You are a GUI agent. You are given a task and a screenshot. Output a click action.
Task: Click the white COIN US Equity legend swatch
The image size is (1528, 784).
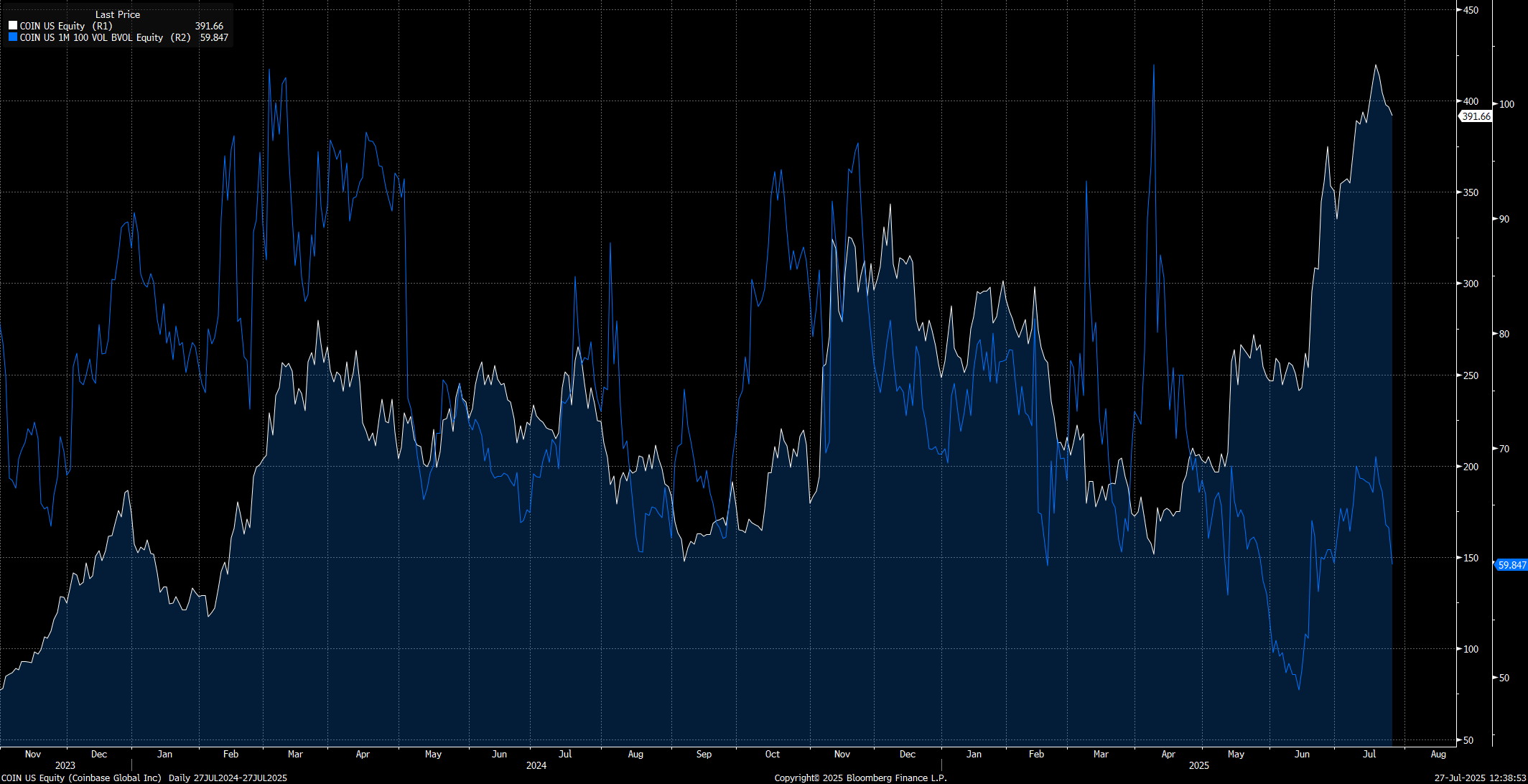(11, 25)
